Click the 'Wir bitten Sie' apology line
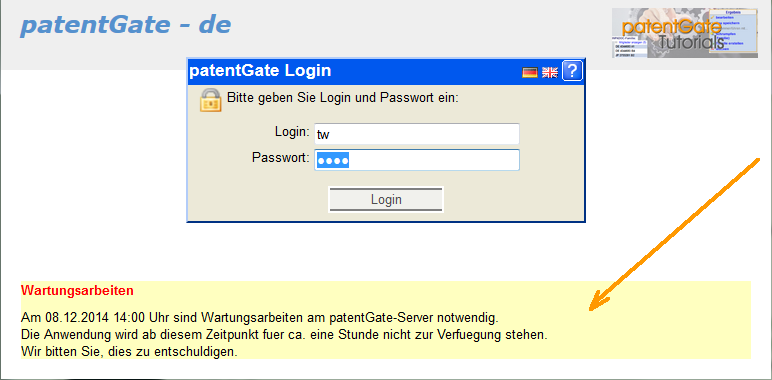Image resolution: width=772 pixels, height=380 pixels. (x=129, y=352)
